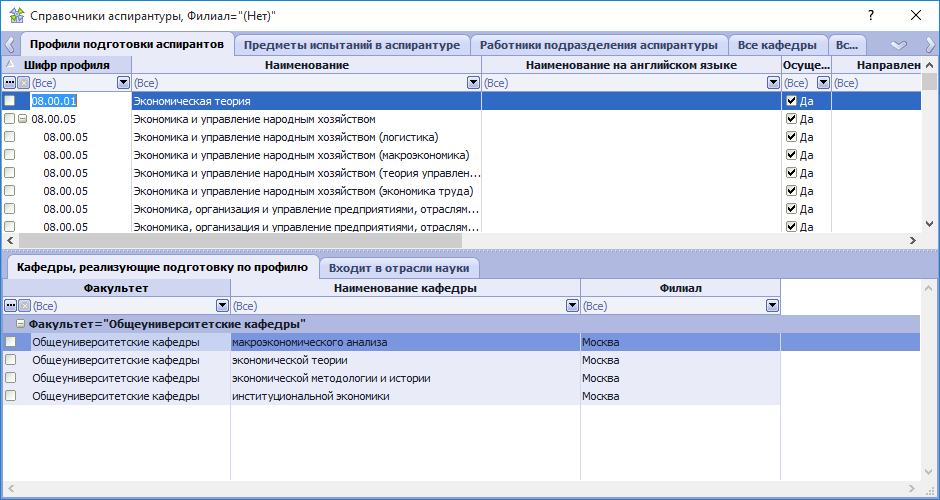Viewport: 940px width, 500px height.
Task: Check the box for the экономической теории department row
Action: (10, 360)
